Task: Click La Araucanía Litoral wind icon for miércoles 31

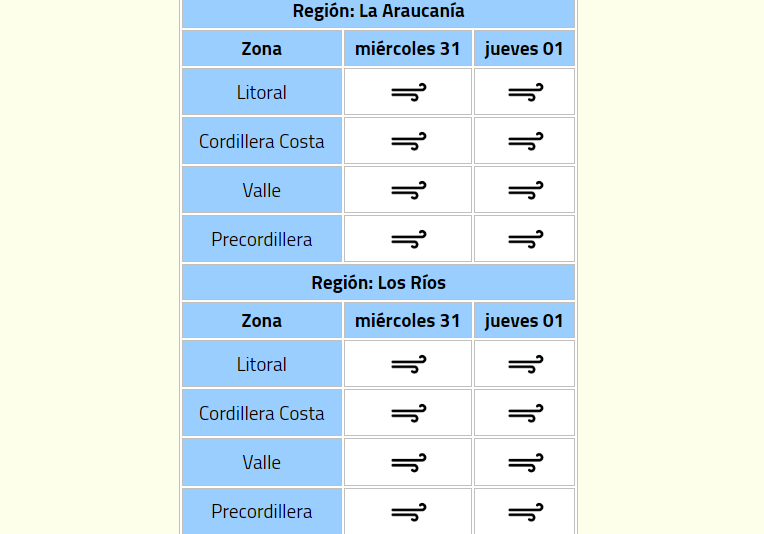Action: tap(408, 92)
